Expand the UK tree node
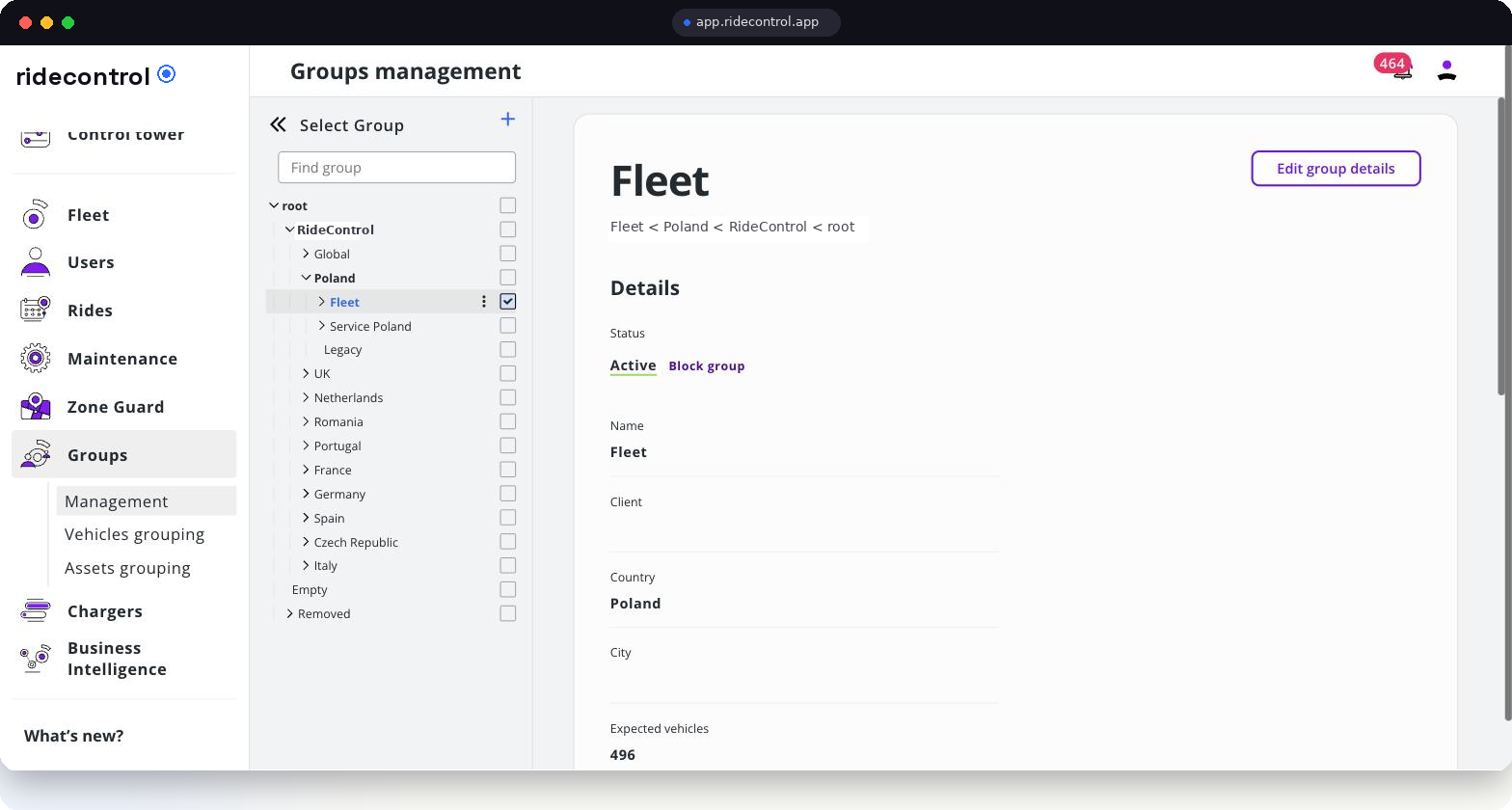Viewport: 1512px width, 810px height. coord(306,373)
